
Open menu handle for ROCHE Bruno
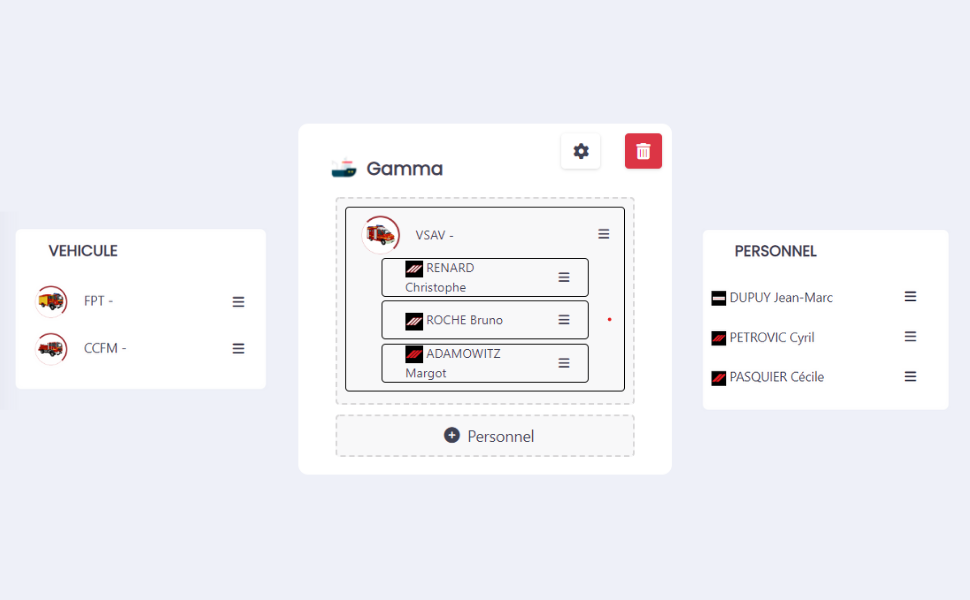point(564,320)
